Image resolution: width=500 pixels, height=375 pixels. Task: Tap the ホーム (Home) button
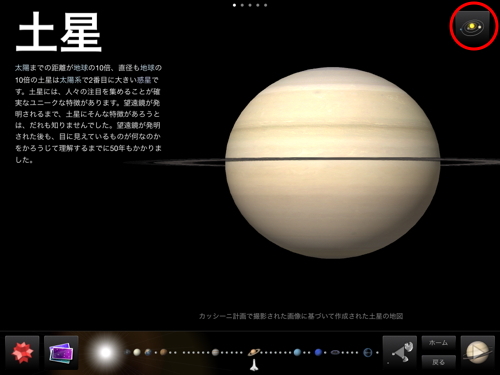[438, 343]
